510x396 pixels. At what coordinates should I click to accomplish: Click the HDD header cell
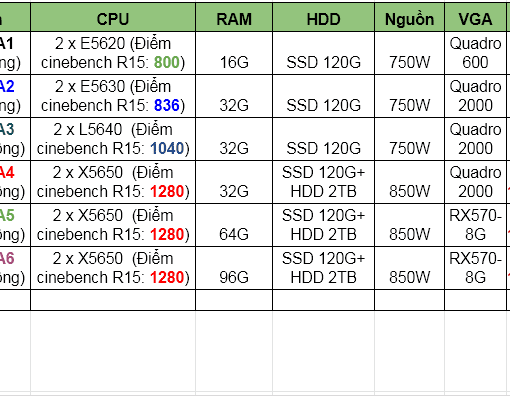click(x=323, y=17)
